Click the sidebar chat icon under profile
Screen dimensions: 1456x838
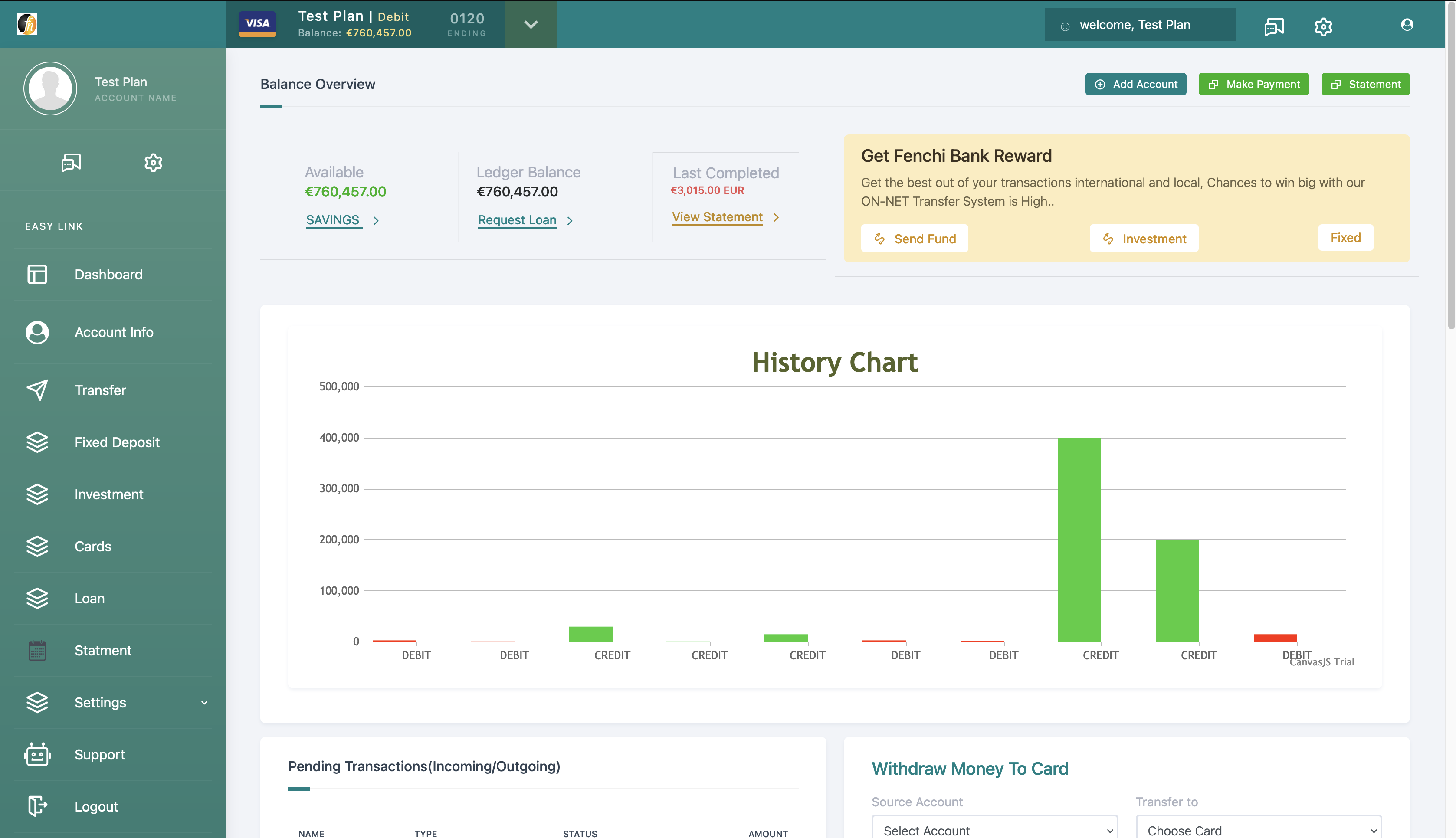71,163
